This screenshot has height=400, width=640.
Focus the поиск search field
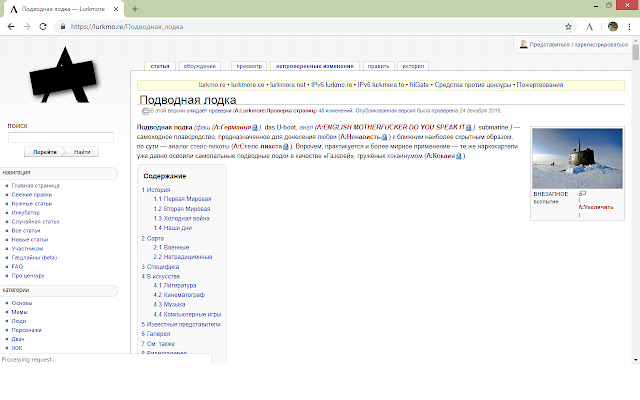pyautogui.click(x=61, y=138)
